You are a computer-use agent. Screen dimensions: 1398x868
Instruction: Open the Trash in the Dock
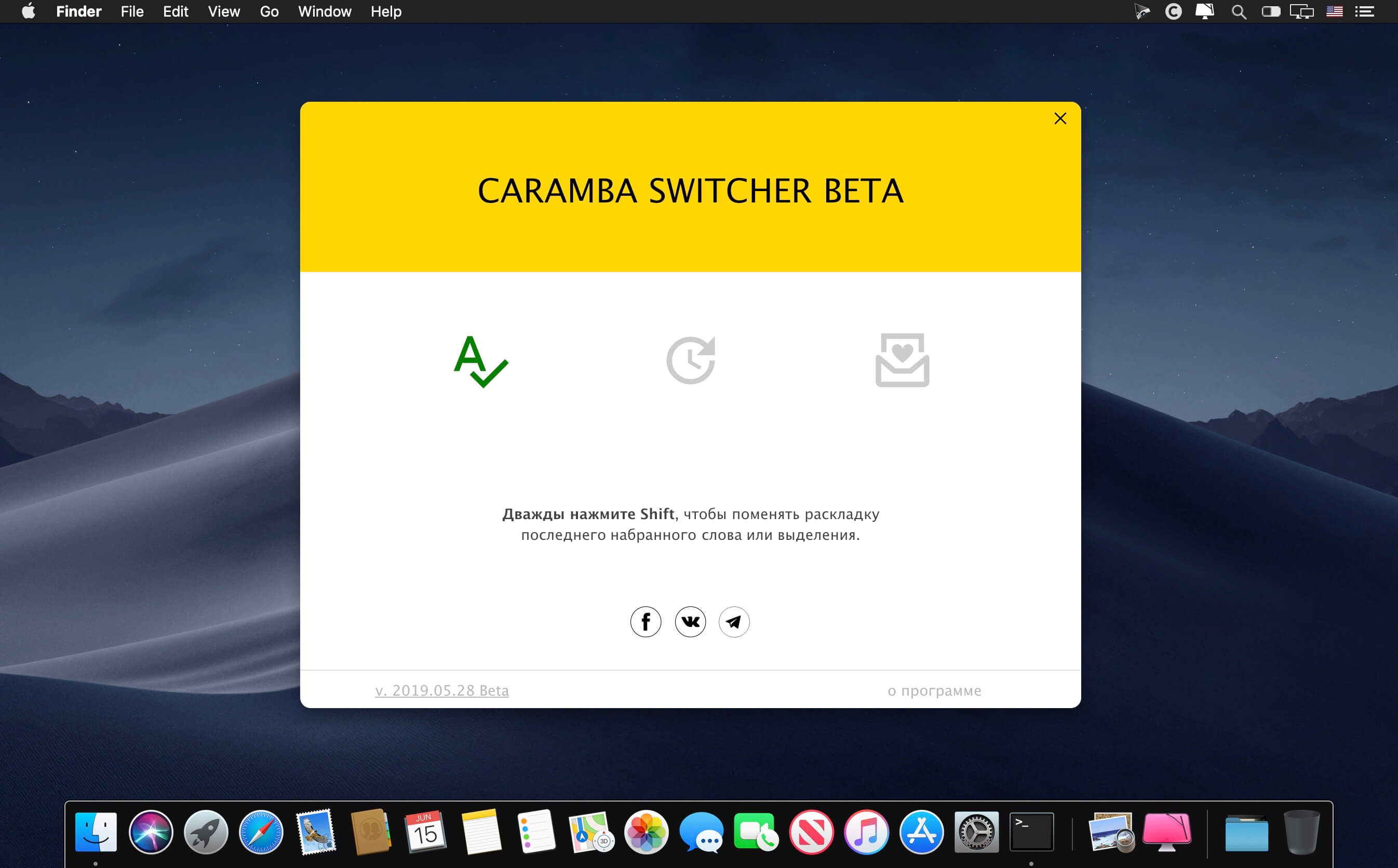[1301, 832]
